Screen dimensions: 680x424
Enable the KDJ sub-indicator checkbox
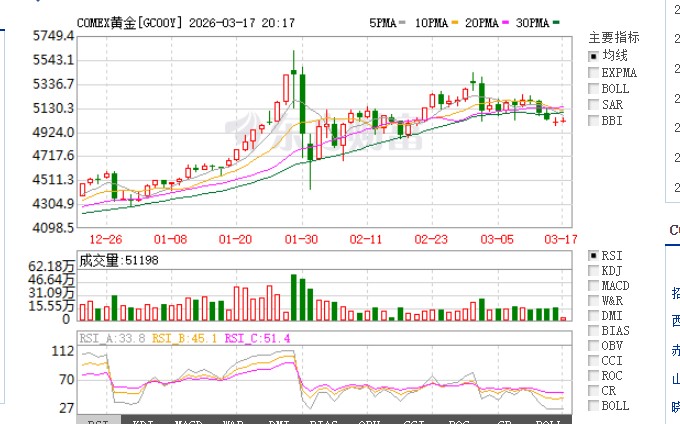(x=593, y=270)
